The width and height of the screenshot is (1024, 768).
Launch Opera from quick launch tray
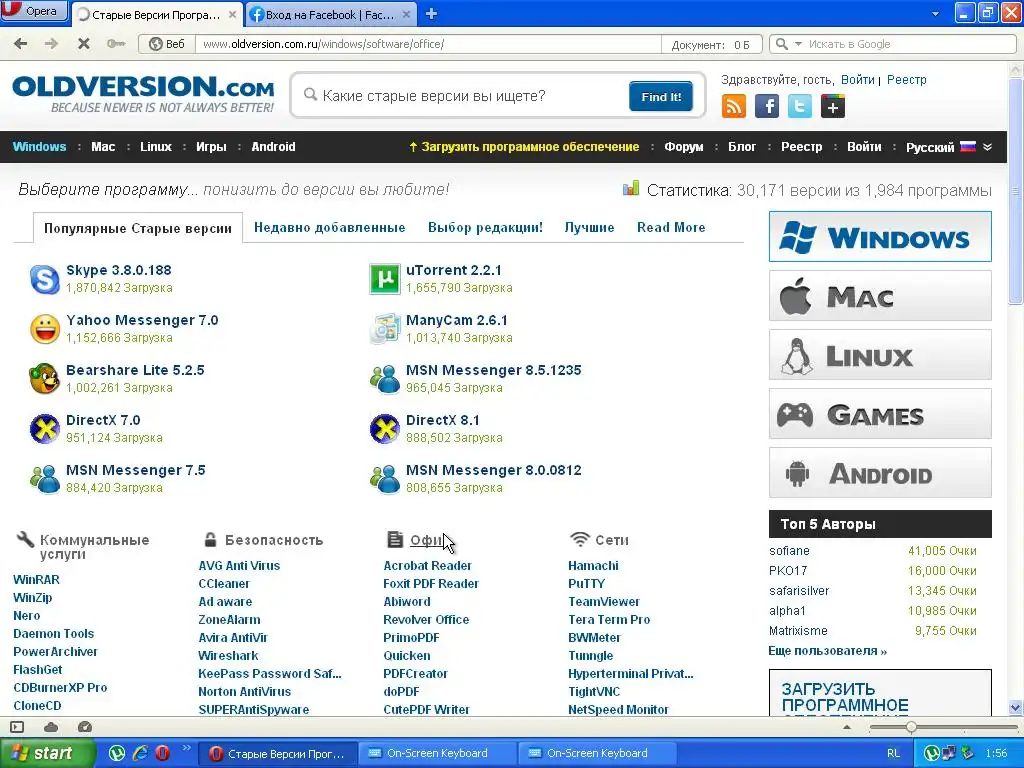162,753
